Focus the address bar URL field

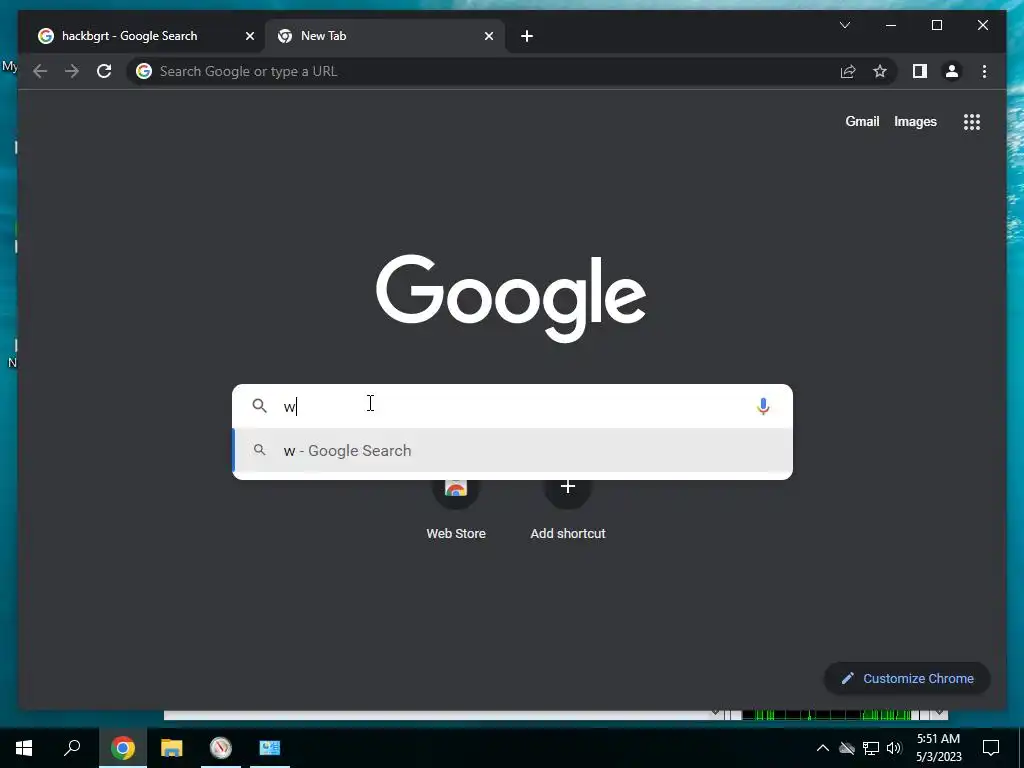click(483, 71)
